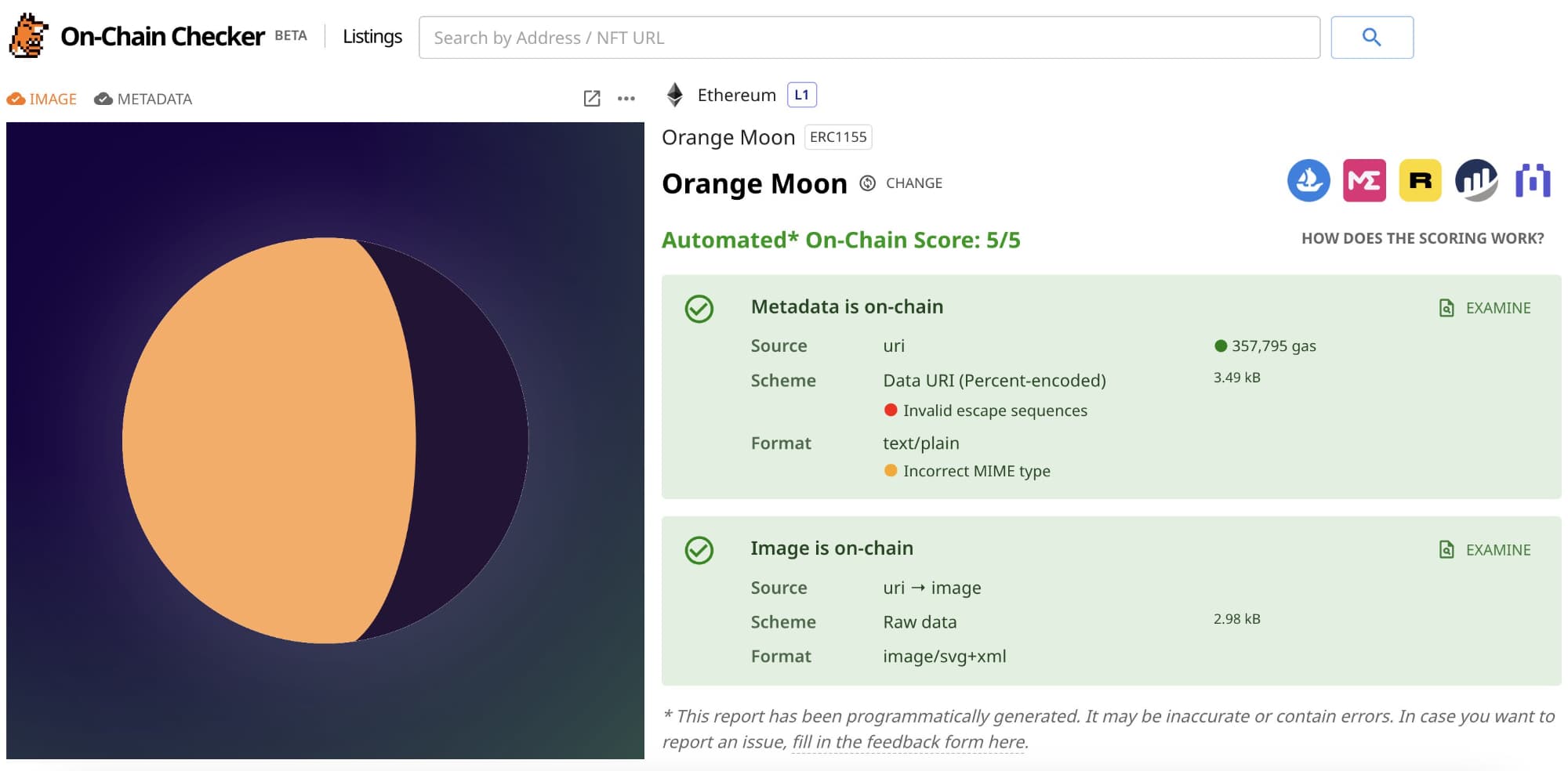Open the Listings page

click(x=372, y=37)
